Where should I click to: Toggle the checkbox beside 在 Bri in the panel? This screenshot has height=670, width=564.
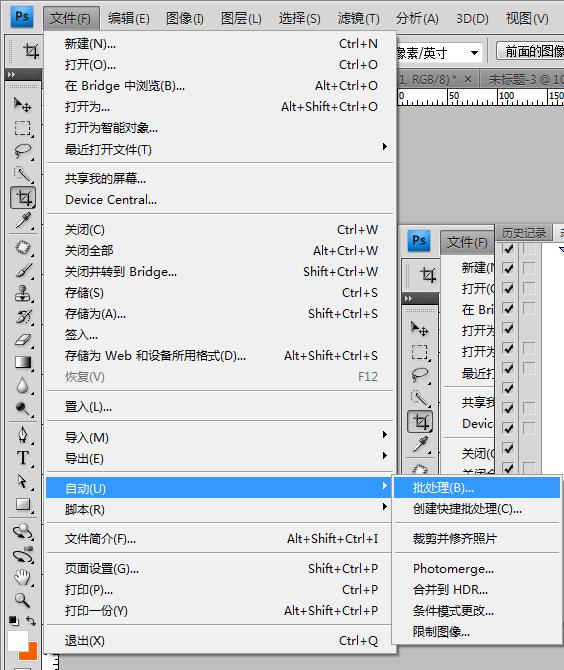(508, 309)
